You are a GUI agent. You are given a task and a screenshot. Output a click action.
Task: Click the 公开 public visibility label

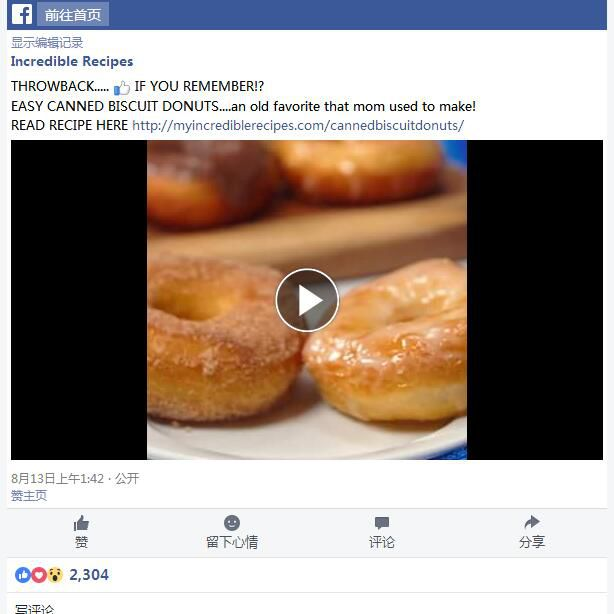click(127, 478)
